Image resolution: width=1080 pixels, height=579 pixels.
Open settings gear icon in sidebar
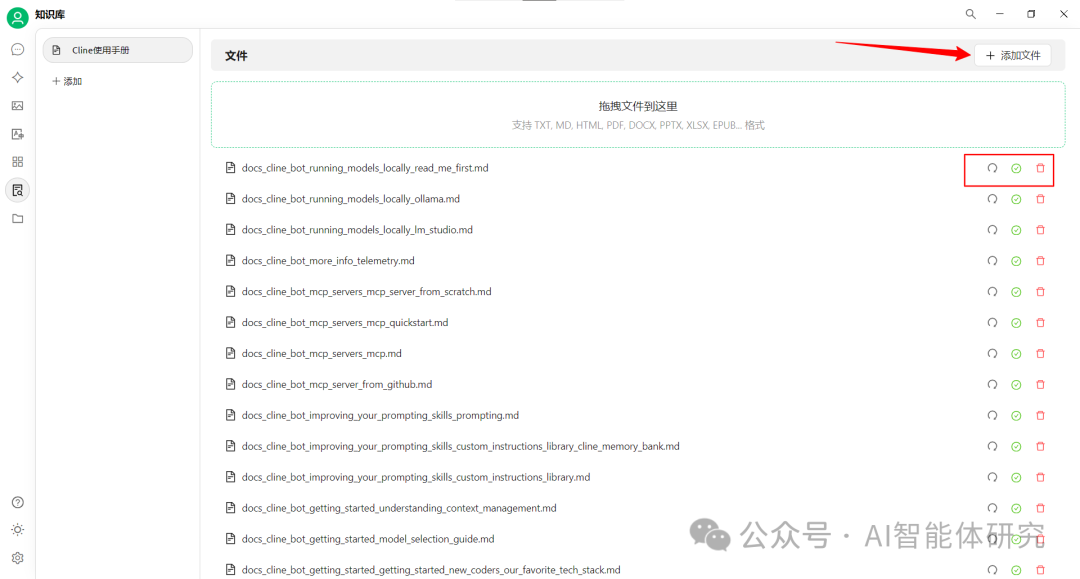18,558
